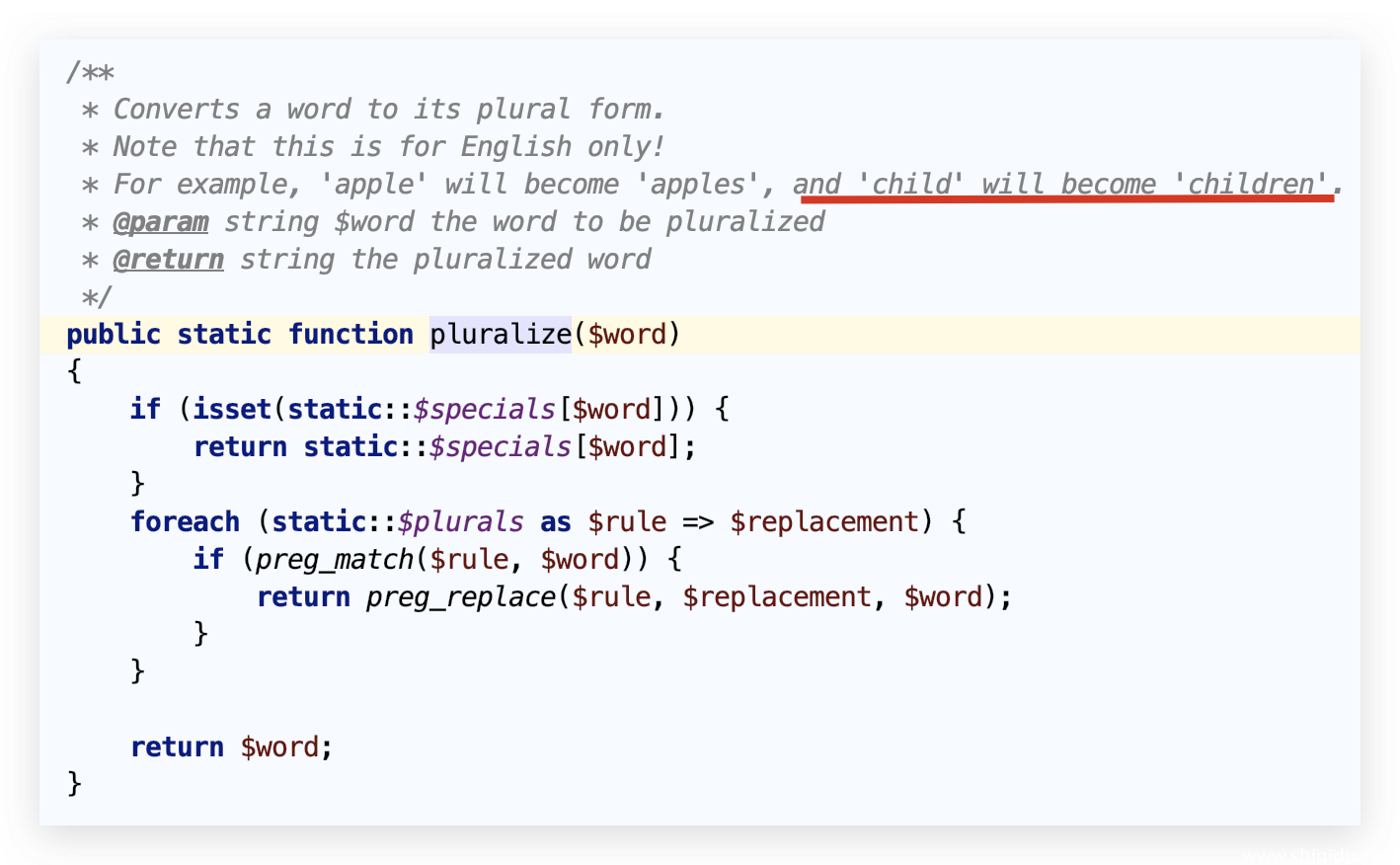
Task: Click the @param doc tag
Action: (x=161, y=222)
